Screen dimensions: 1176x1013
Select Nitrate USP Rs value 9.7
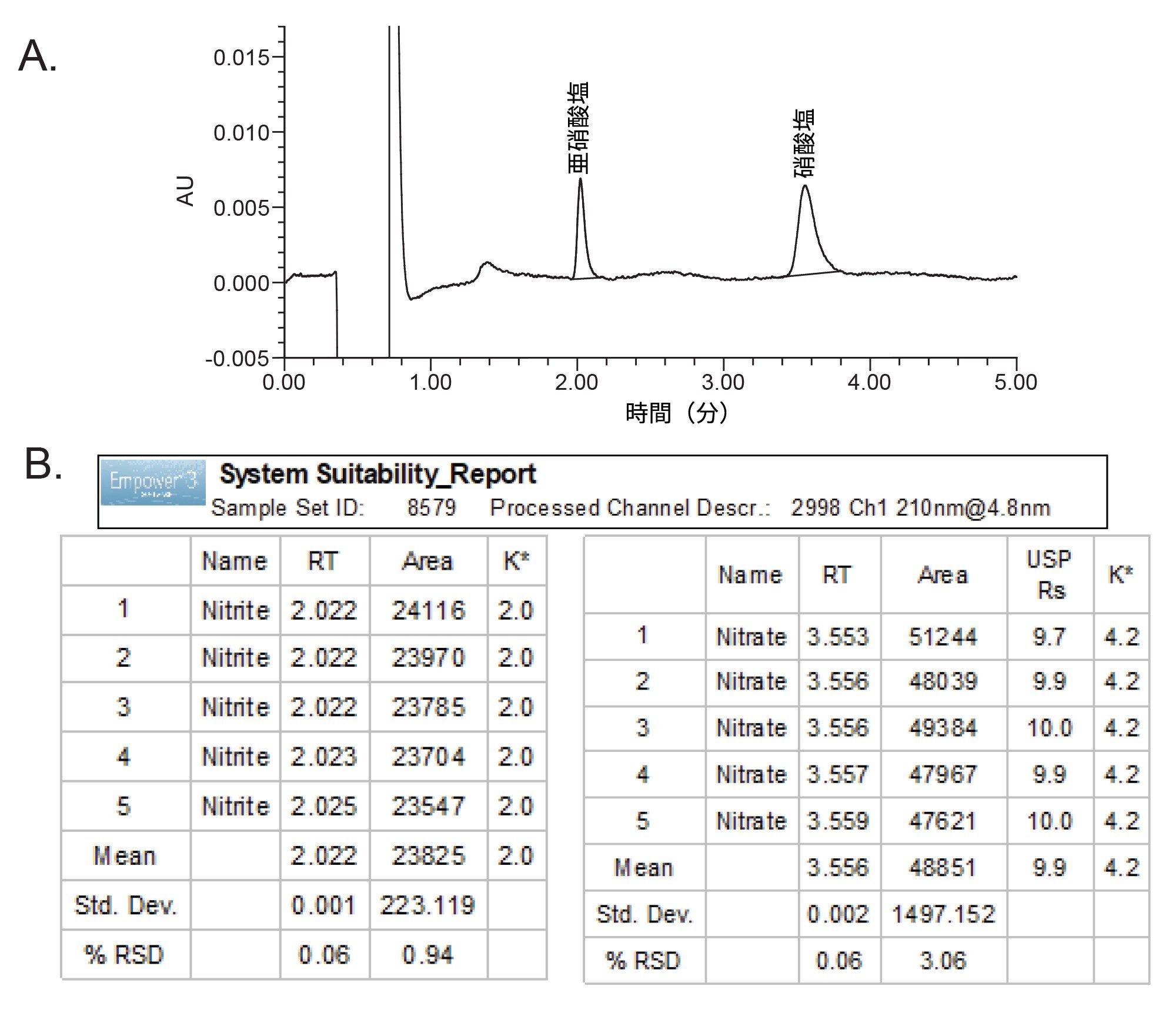coord(1050,637)
